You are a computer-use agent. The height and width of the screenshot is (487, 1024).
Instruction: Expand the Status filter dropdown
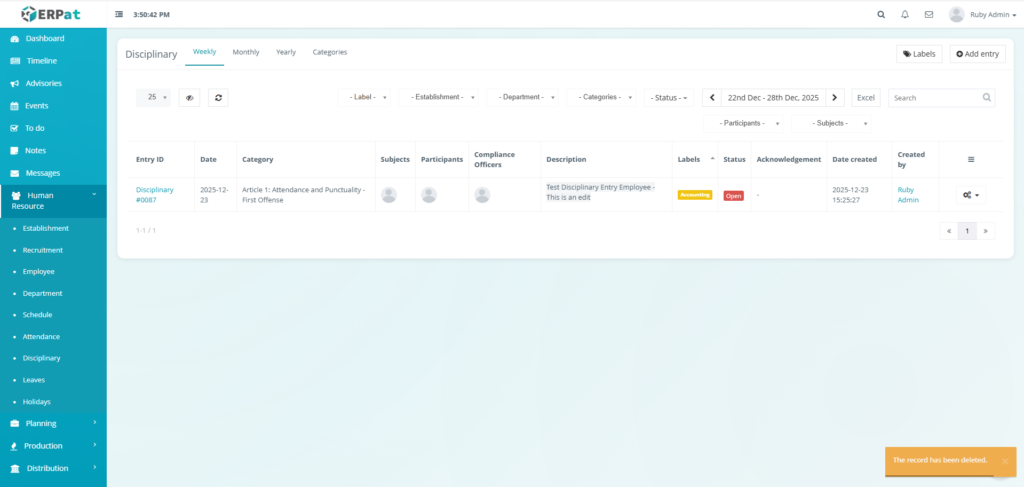click(668, 97)
